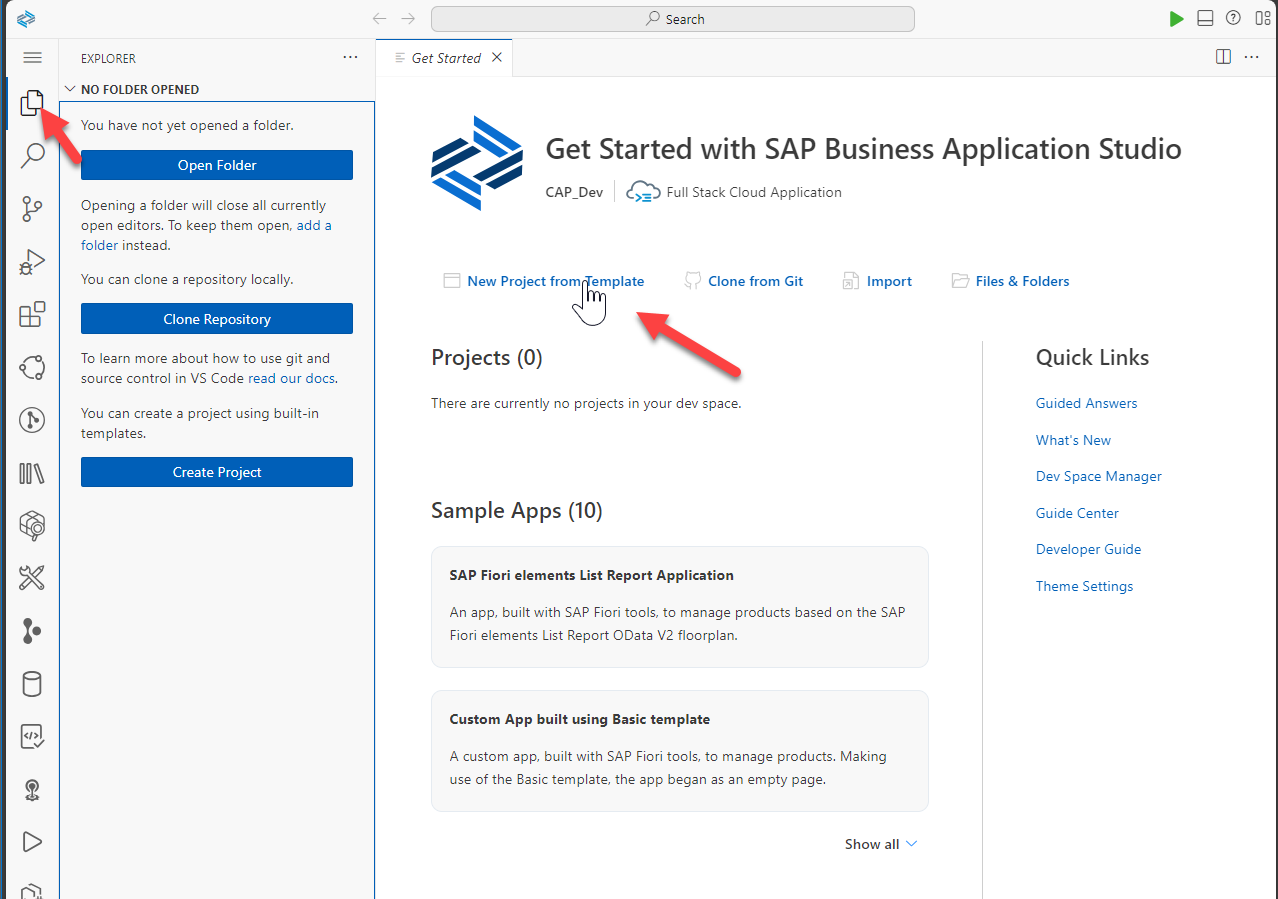
Task: Open Run and Debug view
Action: point(32,262)
